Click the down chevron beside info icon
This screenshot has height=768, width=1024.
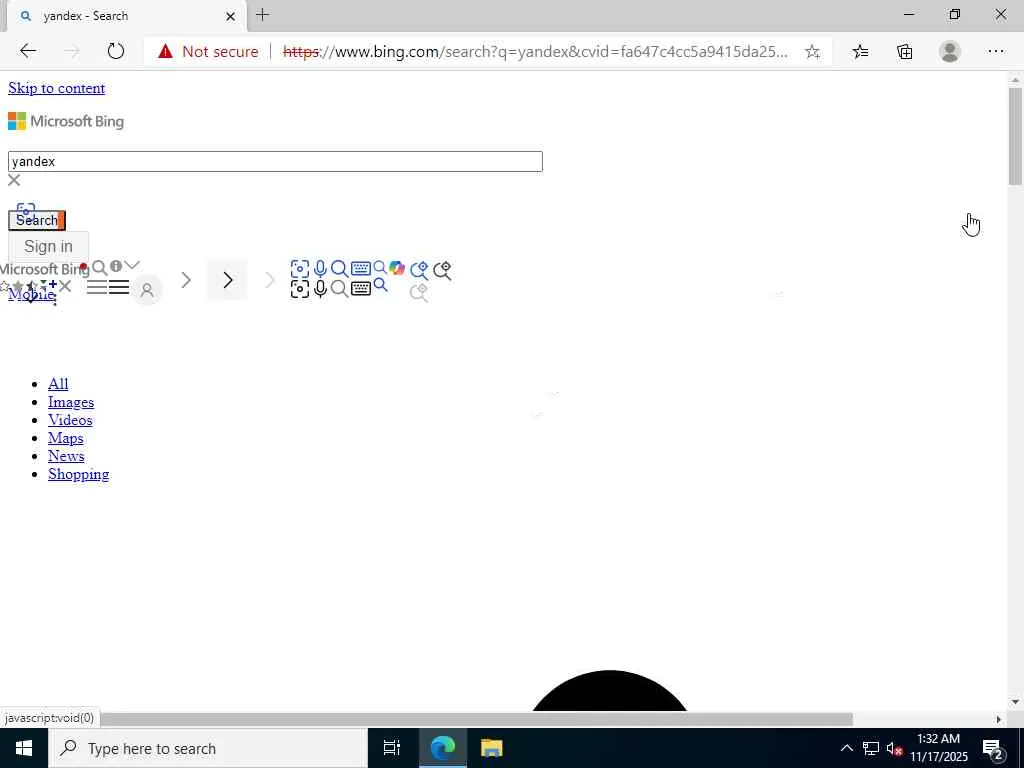(x=132, y=265)
